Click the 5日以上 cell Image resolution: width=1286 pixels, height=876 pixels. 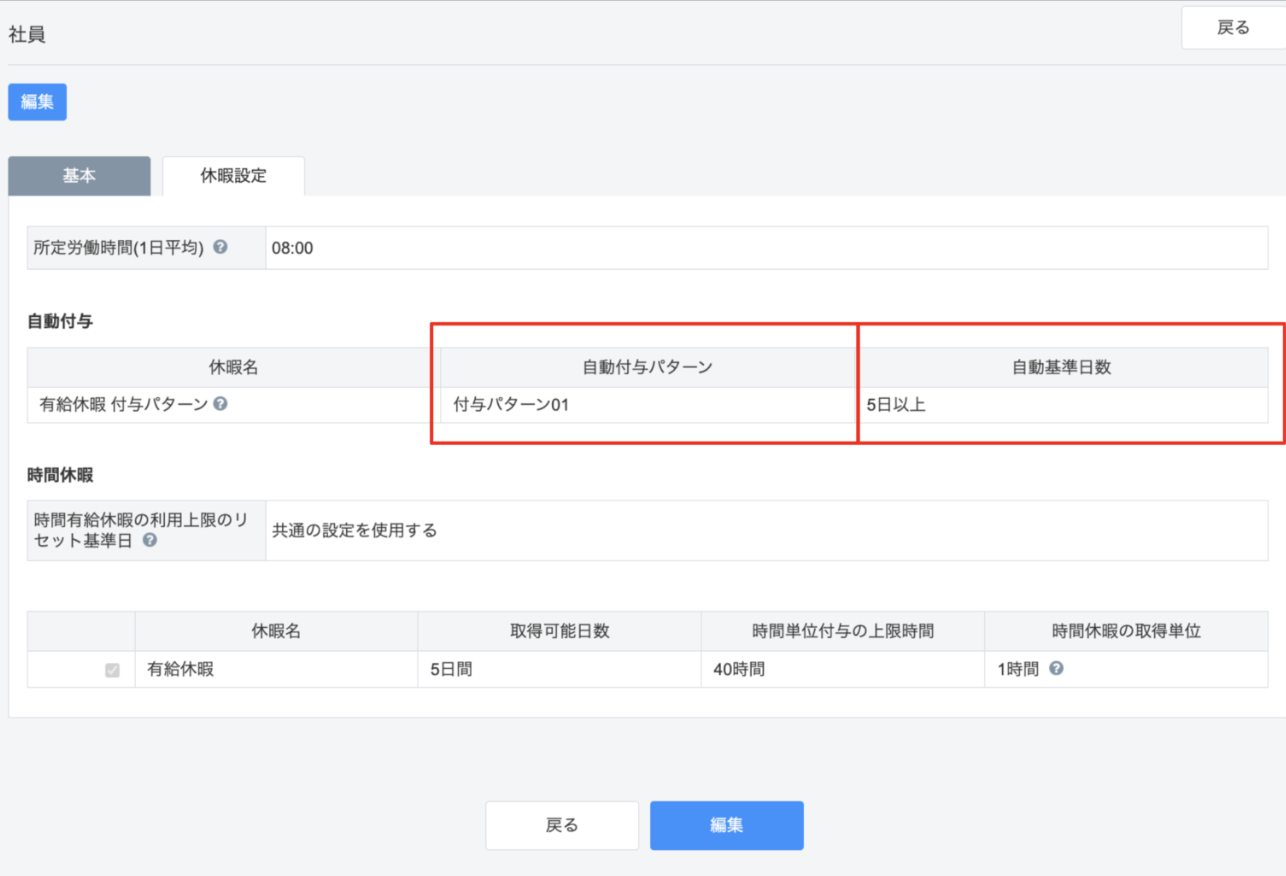[x=1062, y=405]
